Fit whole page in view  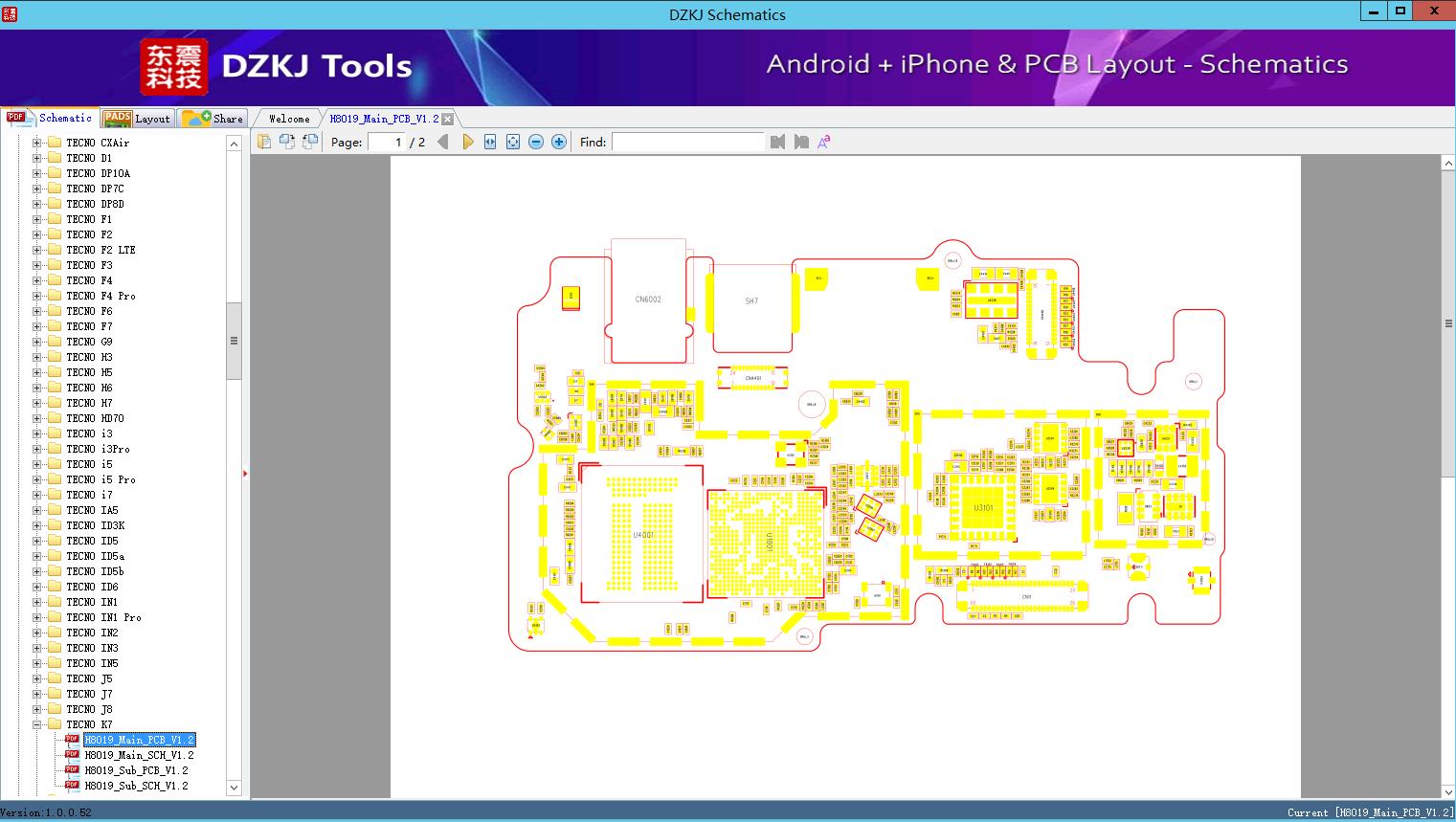click(x=513, y=142)
